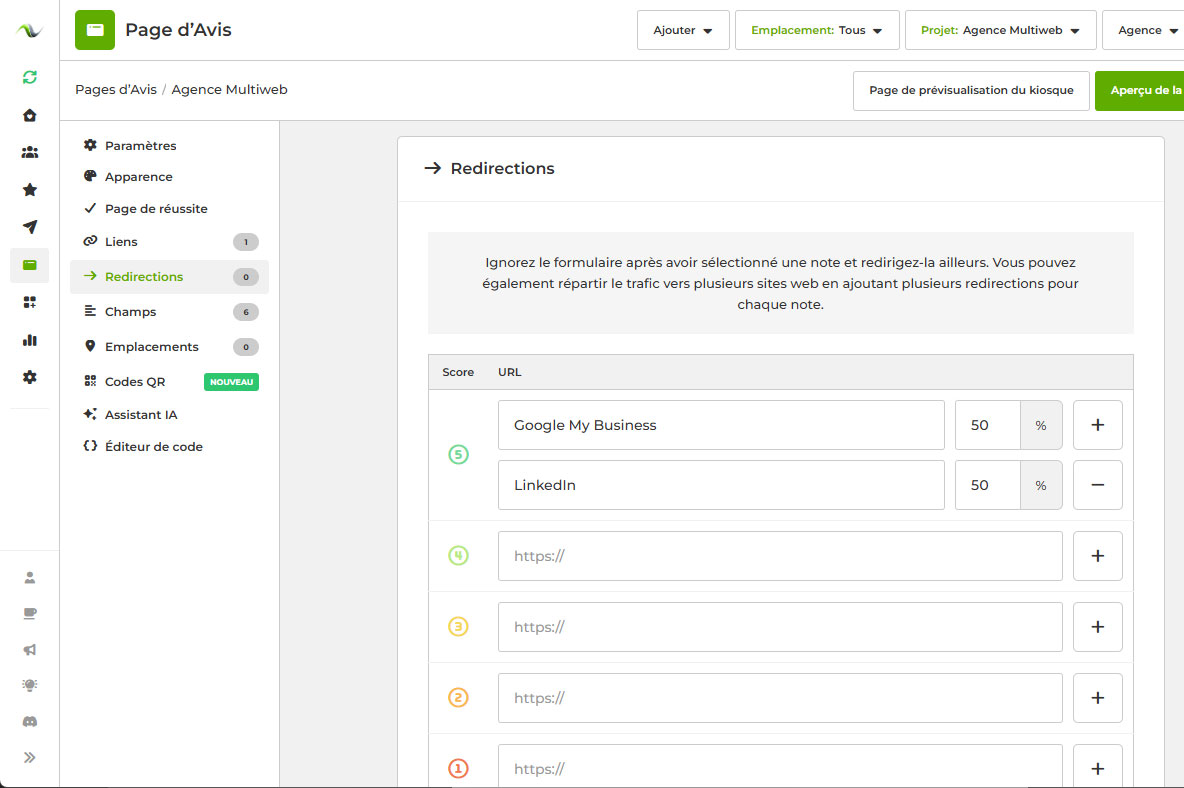
Task: Click the green refresh sync icon in sidebar
Action: pyautogui.click(x=30, y=77)
